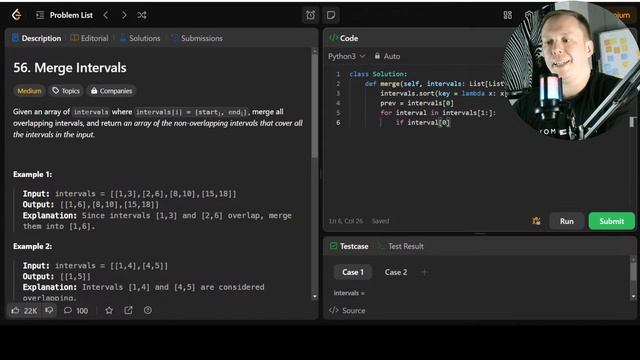The height and width of the screenshot is (360, 640).
Task: Go to next problem arrow
Action: tap(124, 15)
